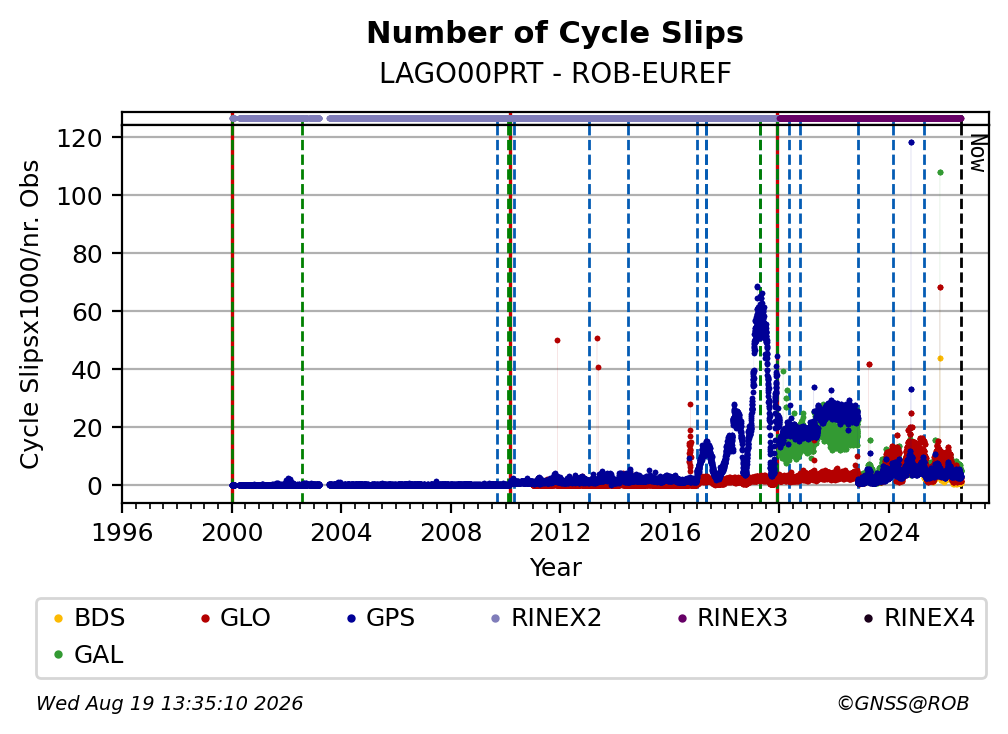This screenshot has width=1008, height=734.
Task: Click the yellow BDS legend marker
Action: (x=58, y=618)
